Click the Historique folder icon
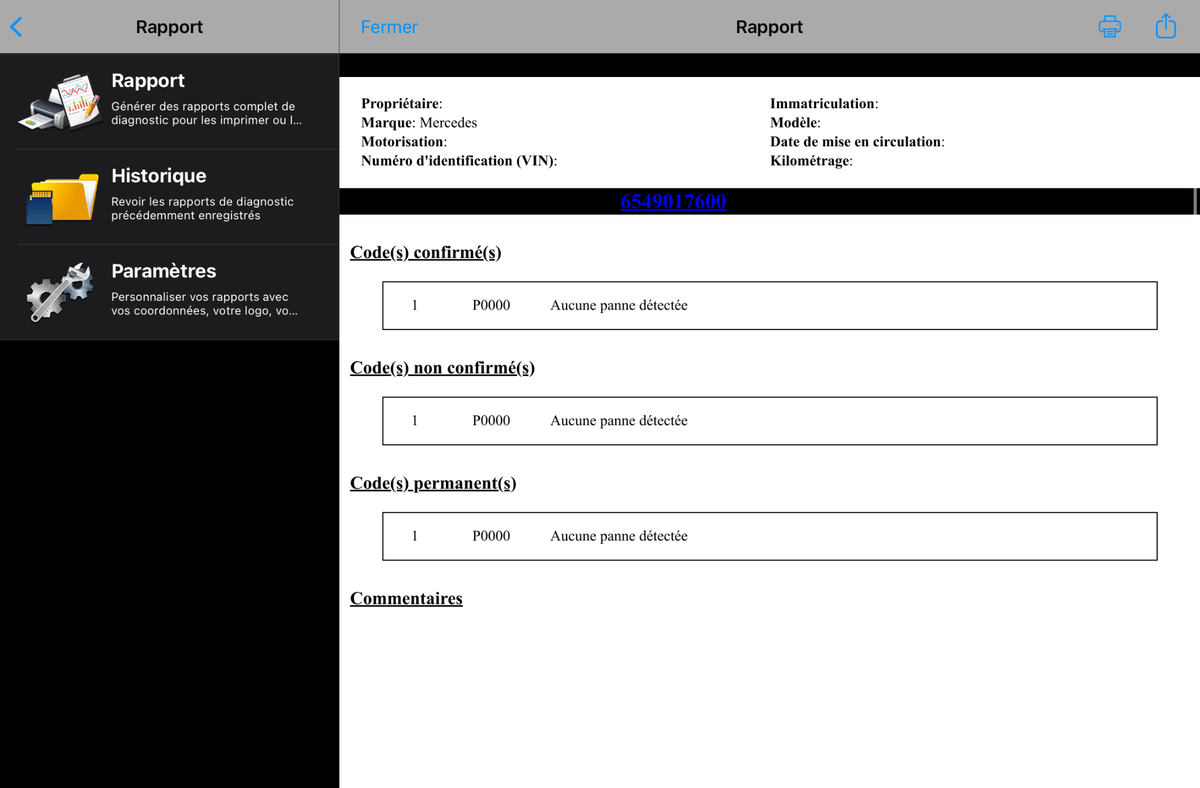 pos(62,197)
